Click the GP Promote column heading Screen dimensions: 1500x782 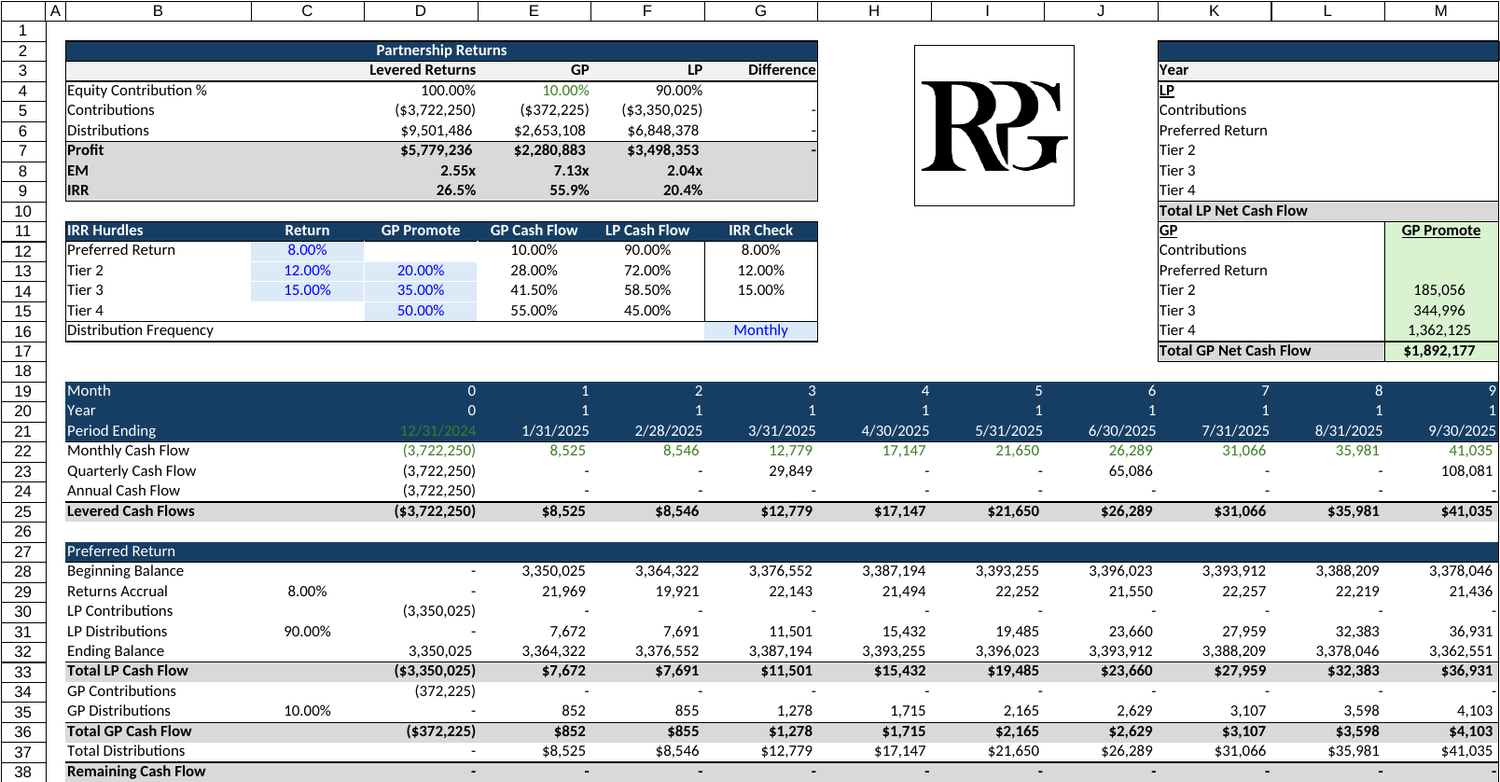tap(1442, 231)
